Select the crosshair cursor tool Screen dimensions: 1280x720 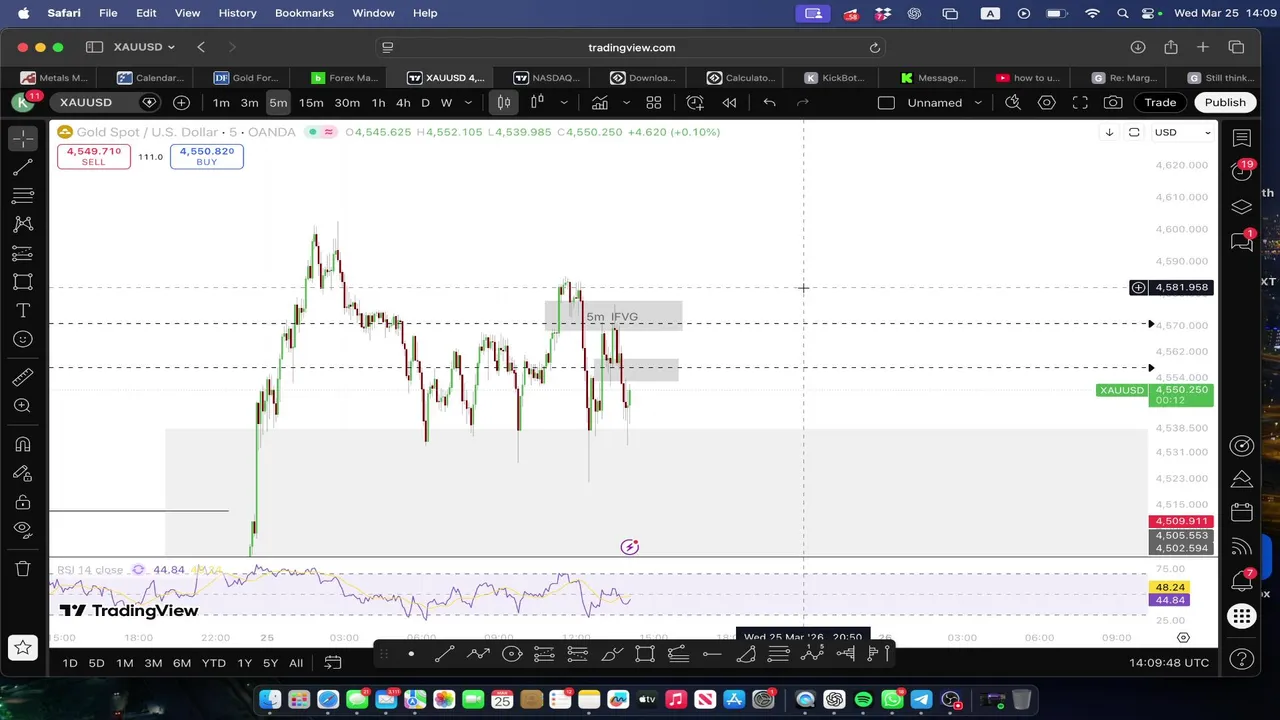point(23,138)
